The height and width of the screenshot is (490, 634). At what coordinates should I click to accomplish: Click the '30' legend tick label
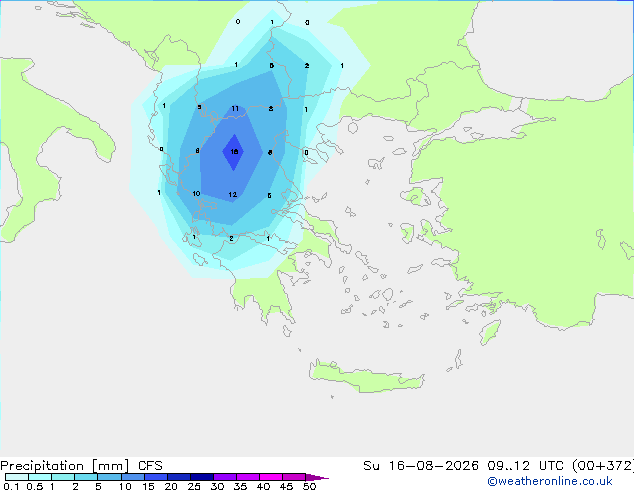click(x=217, y=486)
